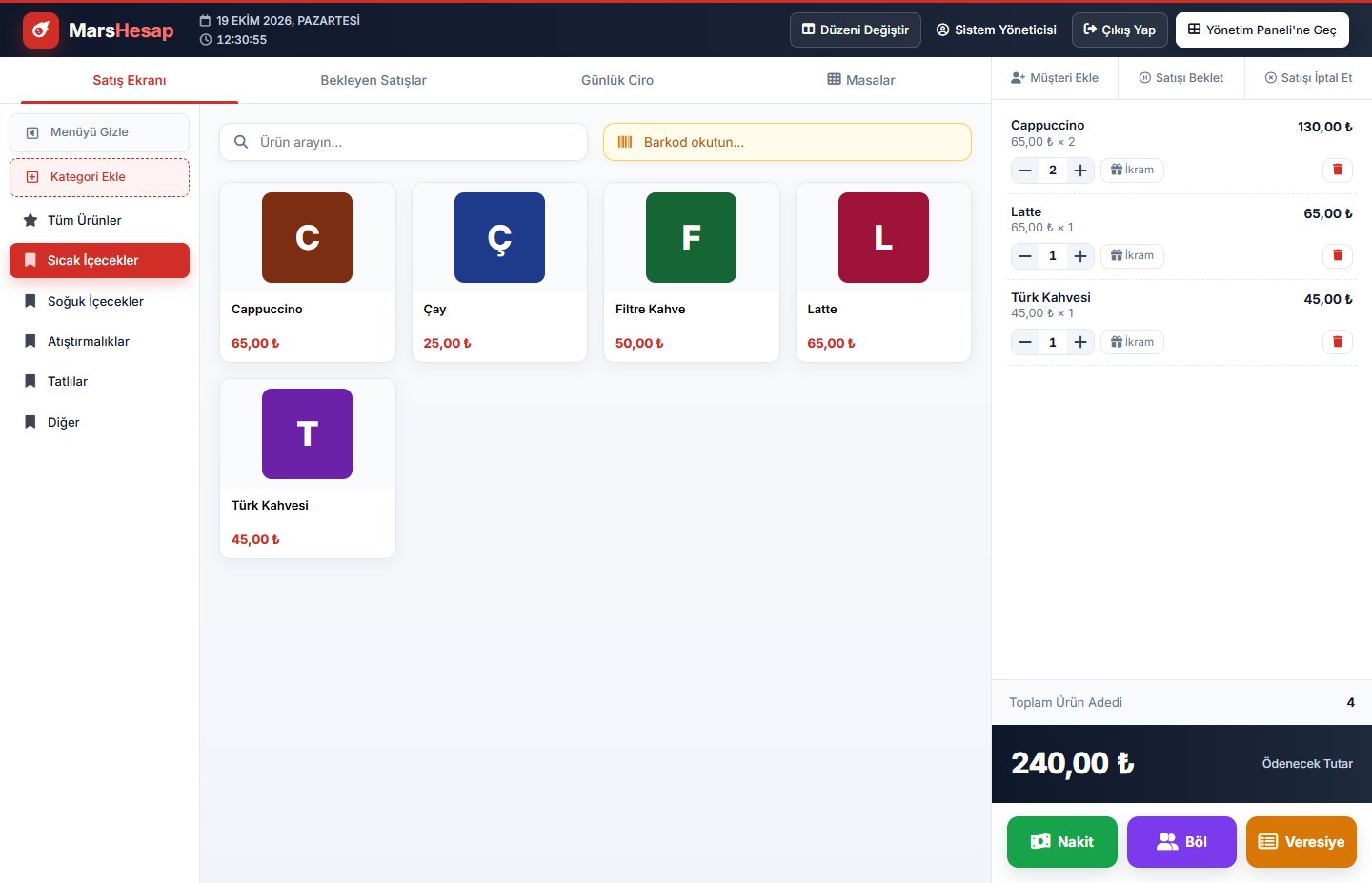This screenshot has height=883, width=1372.
Task: Select the Satış Ekranı tab
Action: click(x=130, y=80)
